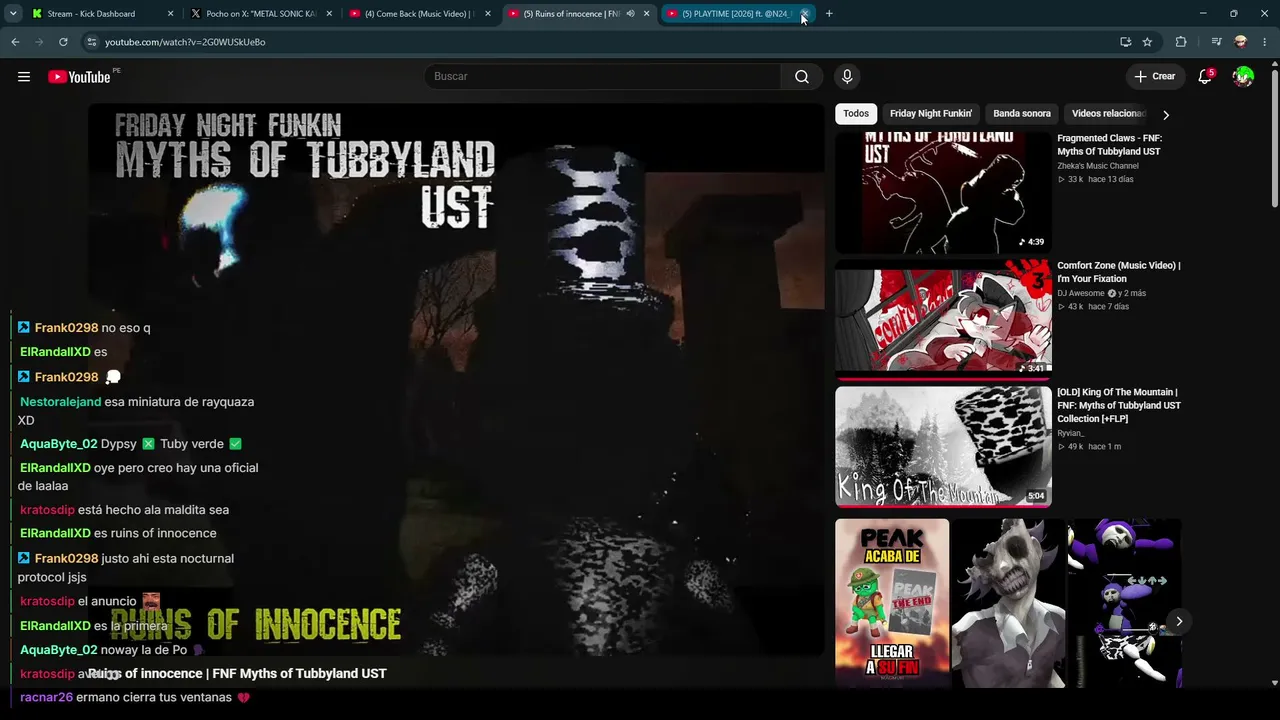Visit the DJ Awesome channel
This screenshot has height=720, width=1280.
[x=1081, y=293]
